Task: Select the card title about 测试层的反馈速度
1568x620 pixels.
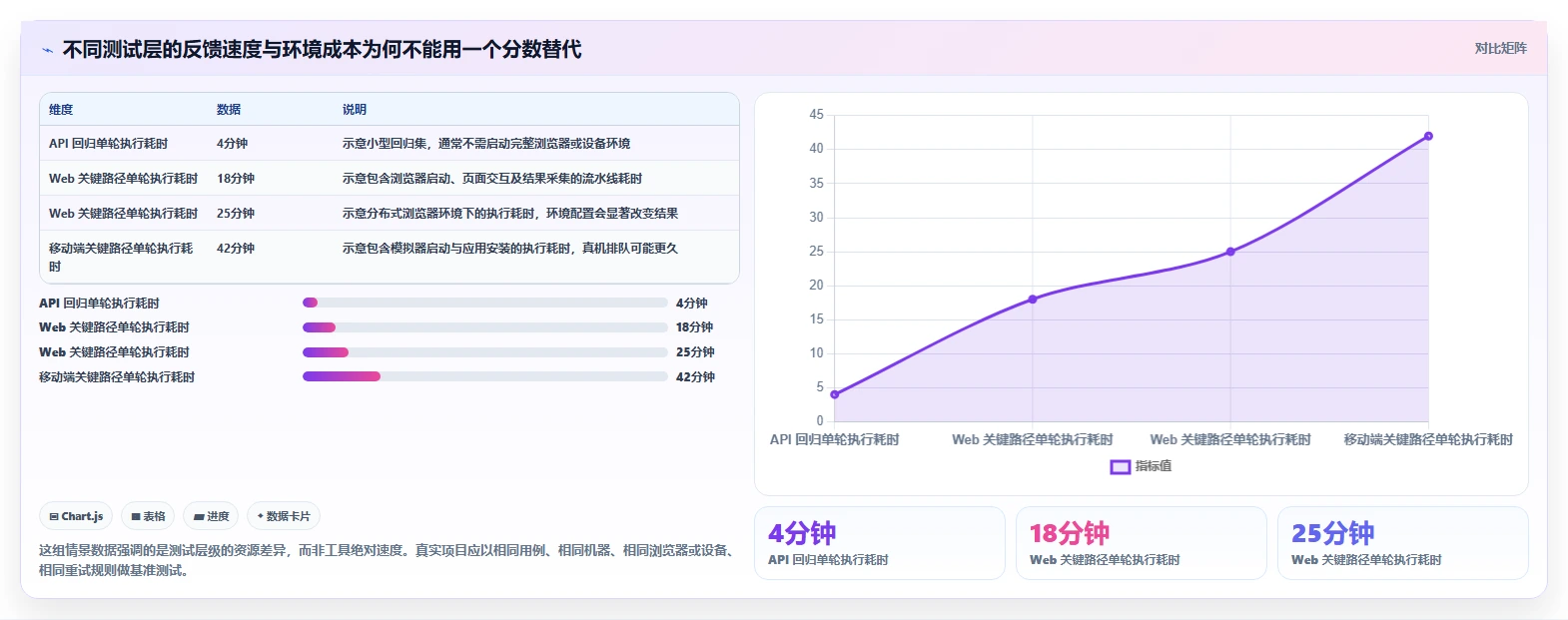Action: point(322,49)
